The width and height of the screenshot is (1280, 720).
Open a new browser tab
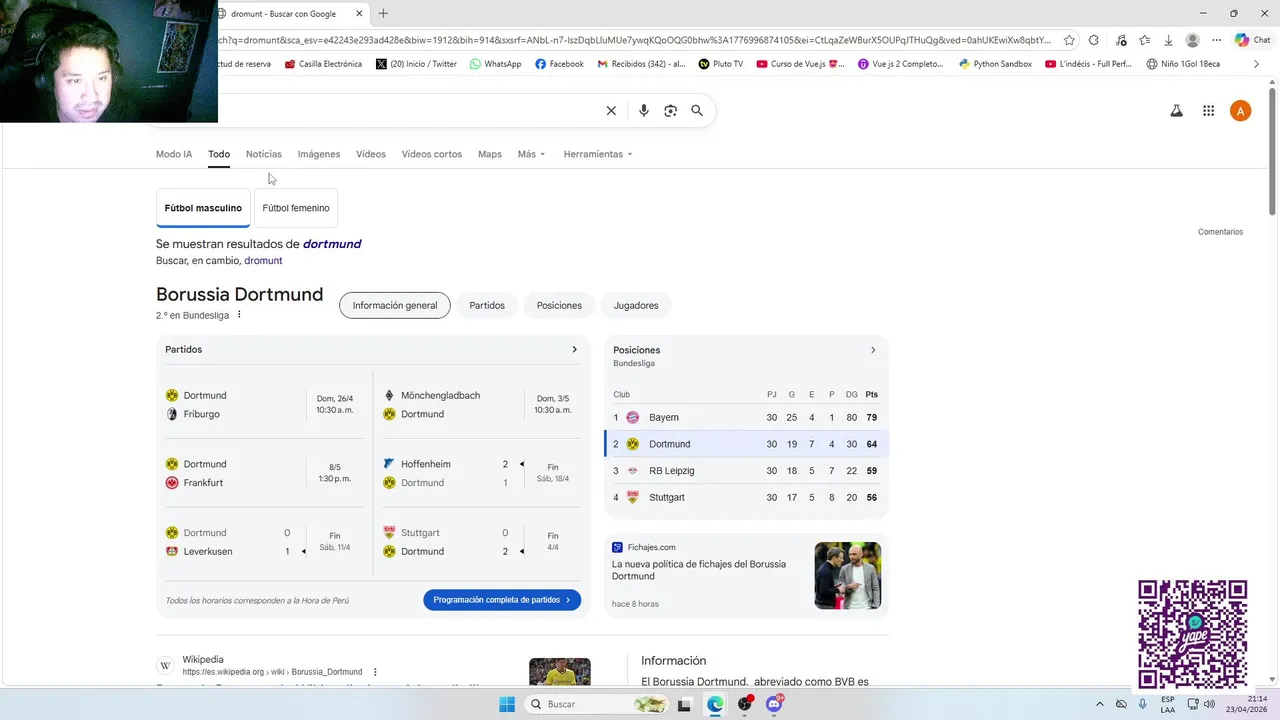pos(383,14)
